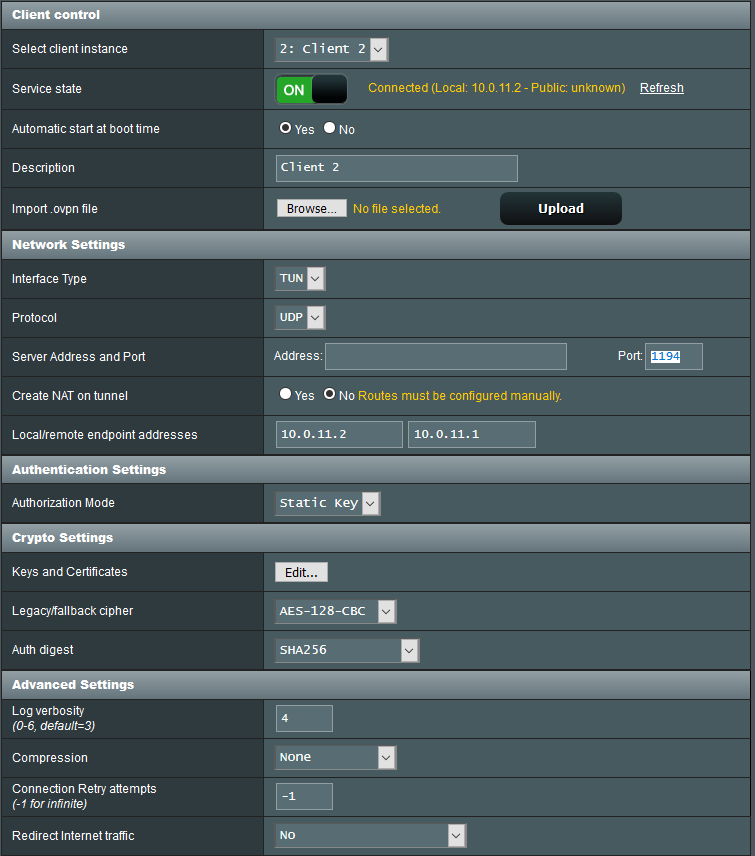Open the Authorization Mode dropdown
This screenshot has height=856, width=755.
coord(327,503)
